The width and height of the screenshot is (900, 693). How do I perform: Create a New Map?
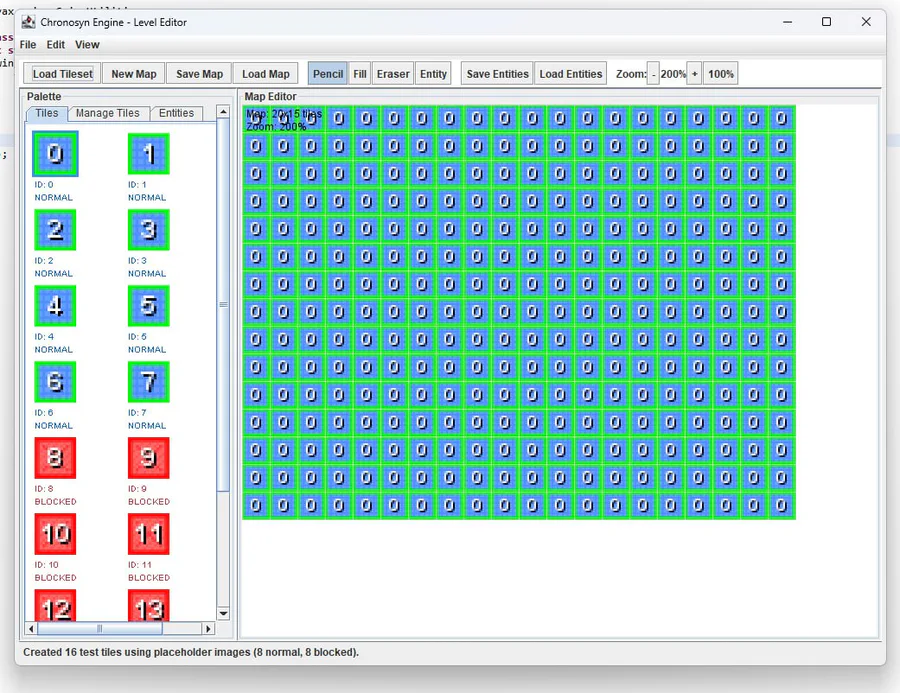[x=134, y=74]
